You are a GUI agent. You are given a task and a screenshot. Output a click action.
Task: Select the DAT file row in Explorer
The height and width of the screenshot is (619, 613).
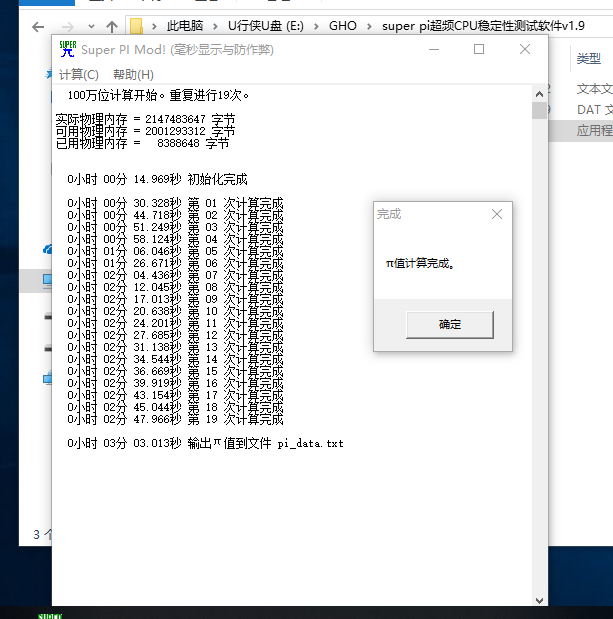(594, 110)
